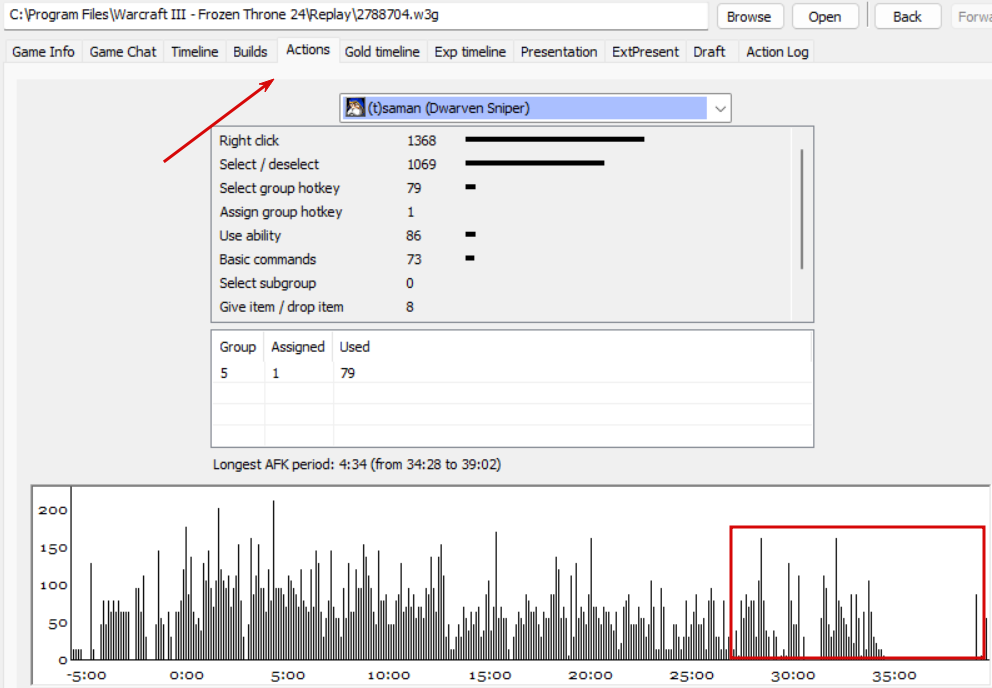
Task: Select the Select group hotkey row
Action: pos(501,188)
